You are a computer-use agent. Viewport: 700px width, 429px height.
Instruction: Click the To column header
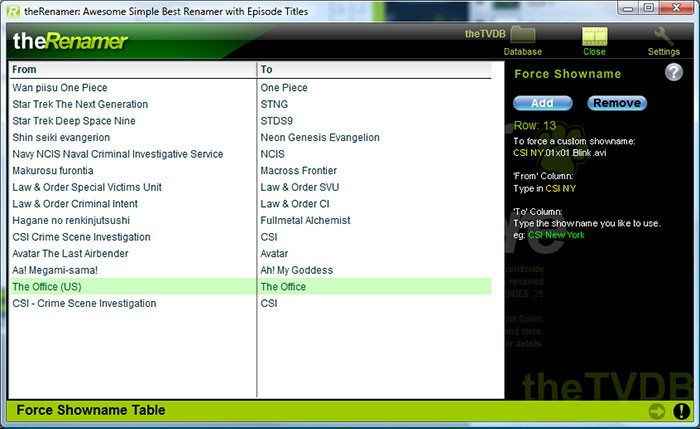(x=375, y=70)
